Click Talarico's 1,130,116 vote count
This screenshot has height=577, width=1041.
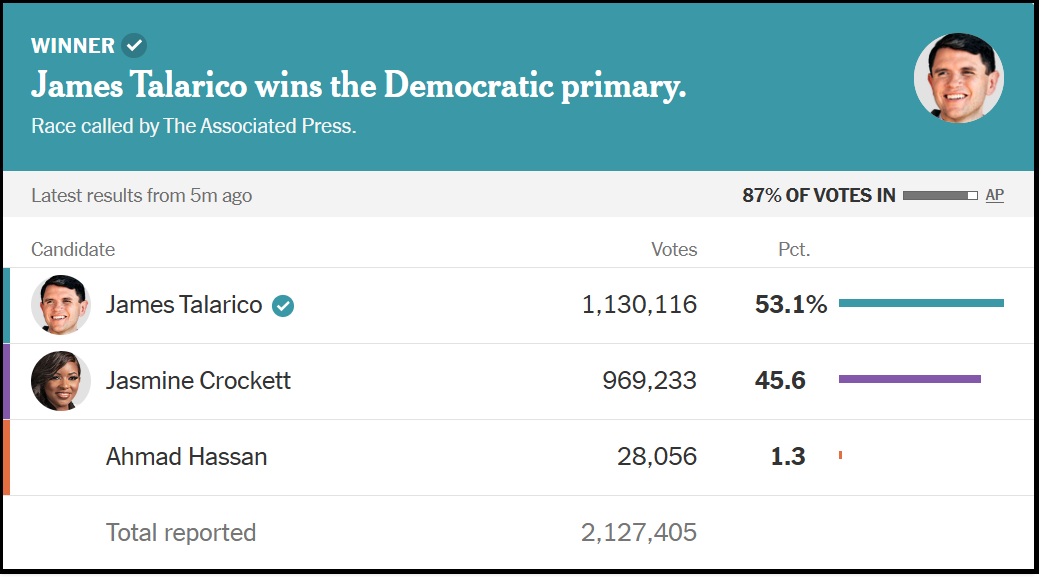pyautogui.click(x=639, y=305)
